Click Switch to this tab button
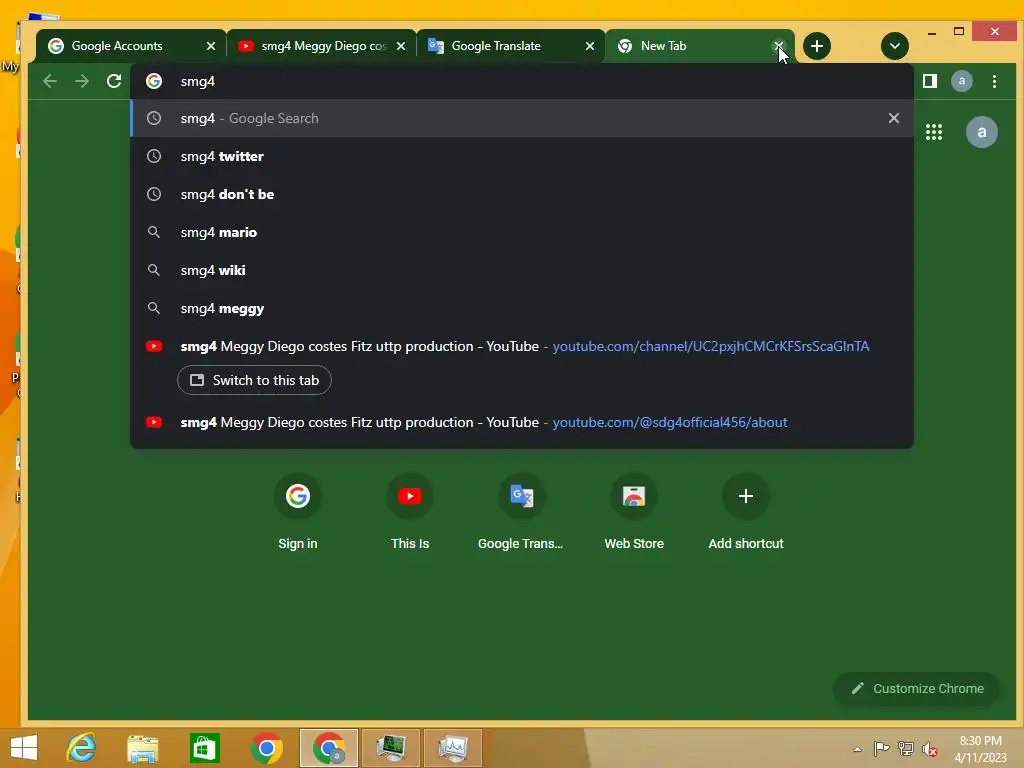 click(x=254, y=380)
